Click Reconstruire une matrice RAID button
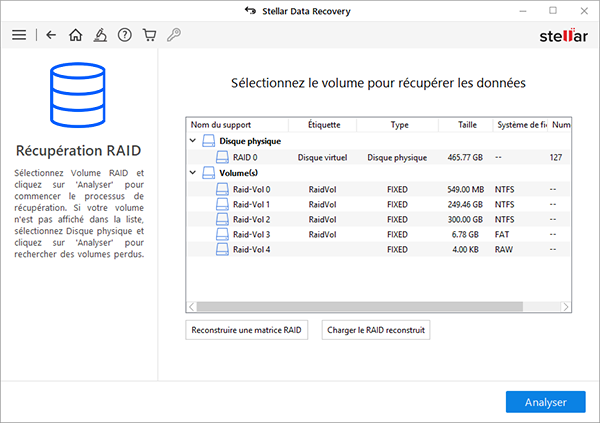This screenshot has height=423, width=600. coord(246,330)
